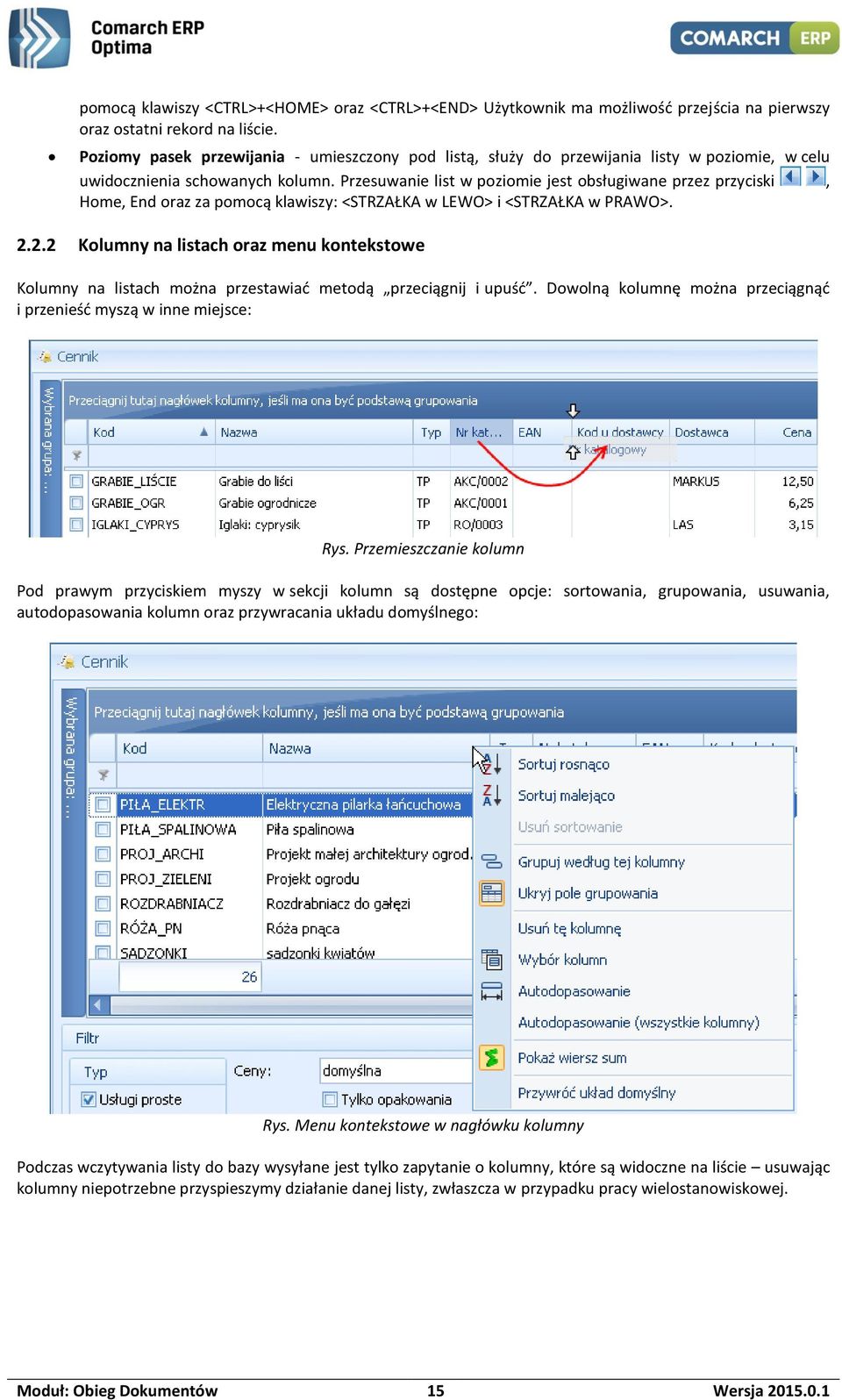
Task: Tick the GRABIE_OGR row checkbox
Action: point(77,503)
